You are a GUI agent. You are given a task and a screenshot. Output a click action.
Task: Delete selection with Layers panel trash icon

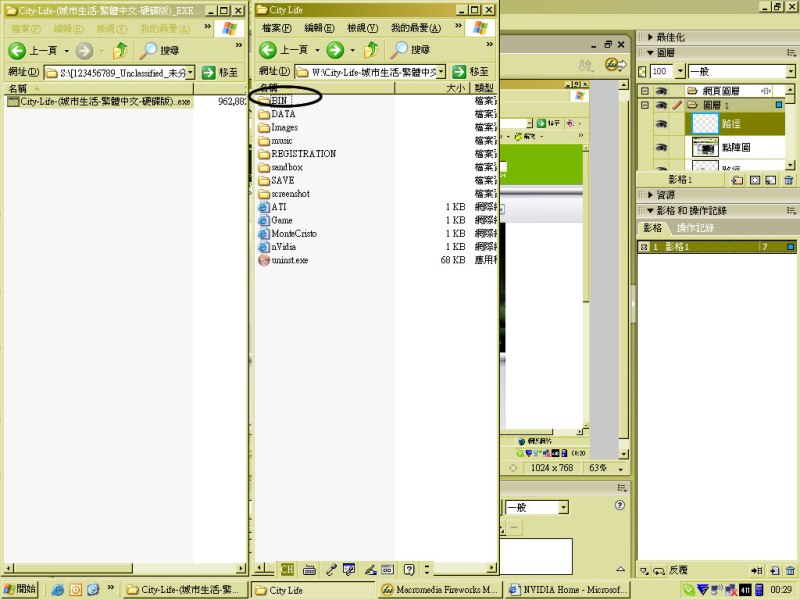pos(789,180)
